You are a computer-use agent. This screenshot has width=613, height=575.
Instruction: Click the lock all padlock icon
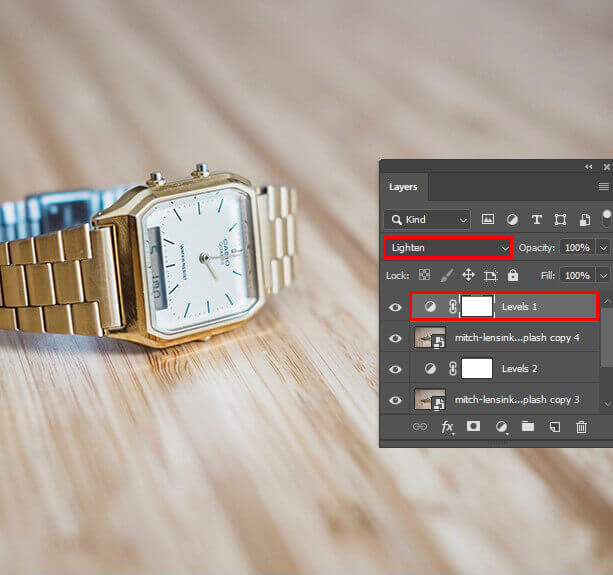512,275
